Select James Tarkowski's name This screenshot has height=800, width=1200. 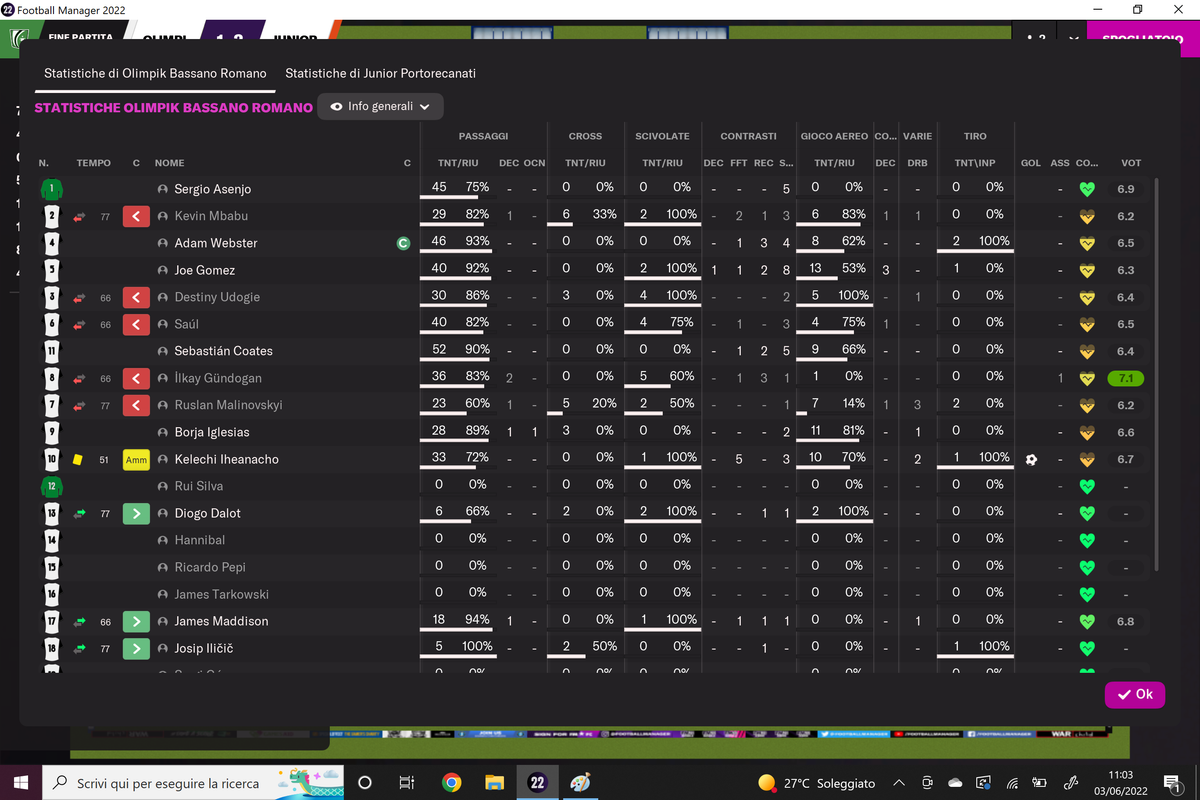(221, 594)
